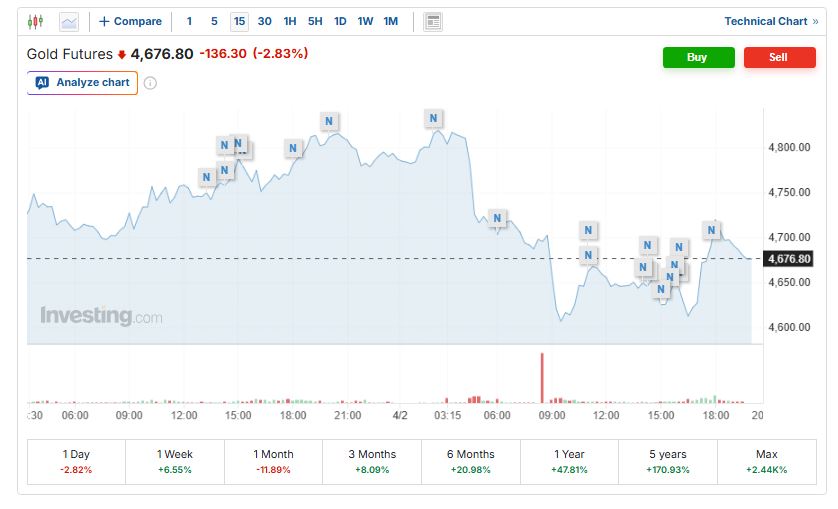
Task: Click the green Buy button
Action: coord(699,57)
